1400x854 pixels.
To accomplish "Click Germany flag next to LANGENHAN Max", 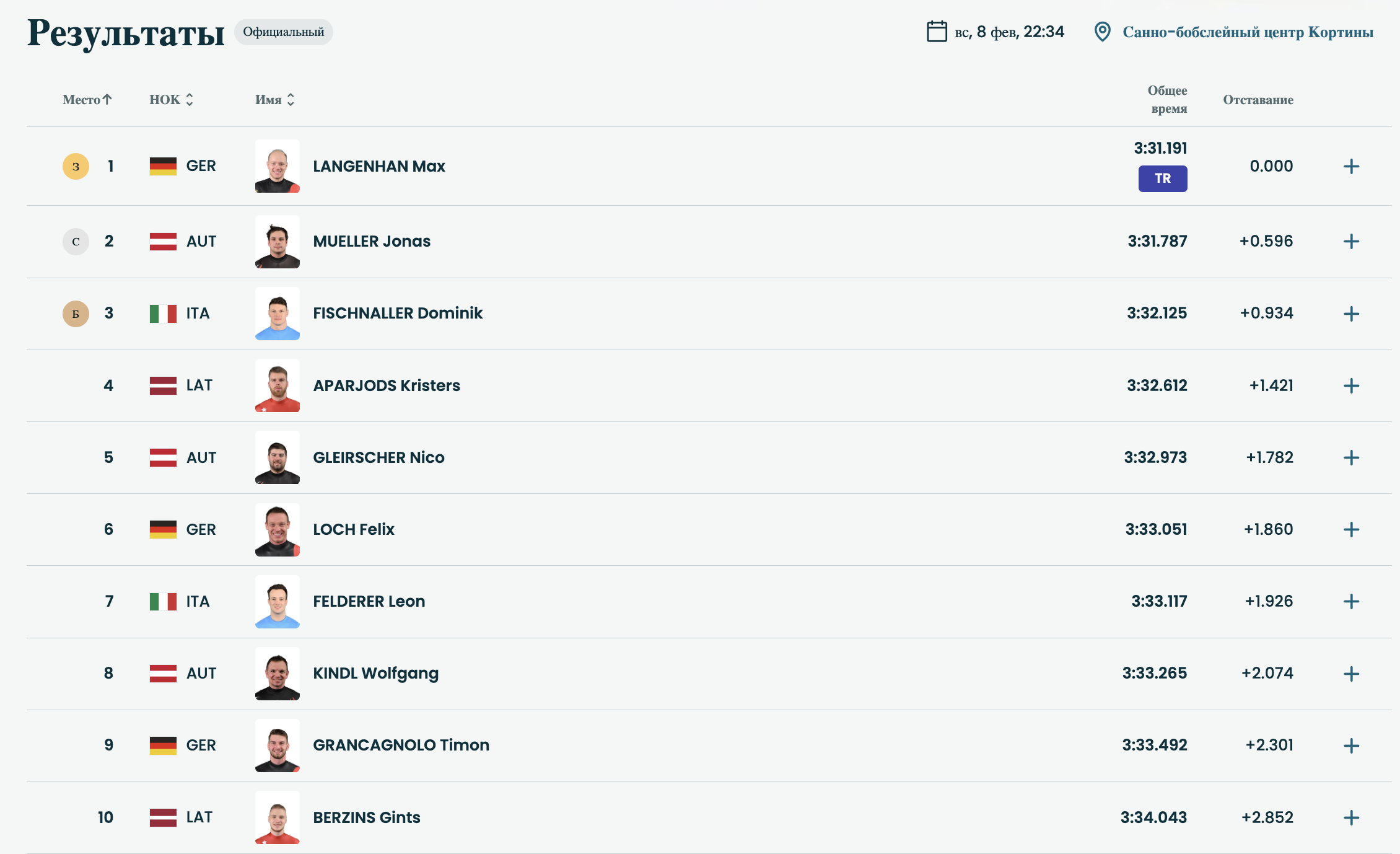I will pos(163,166).
